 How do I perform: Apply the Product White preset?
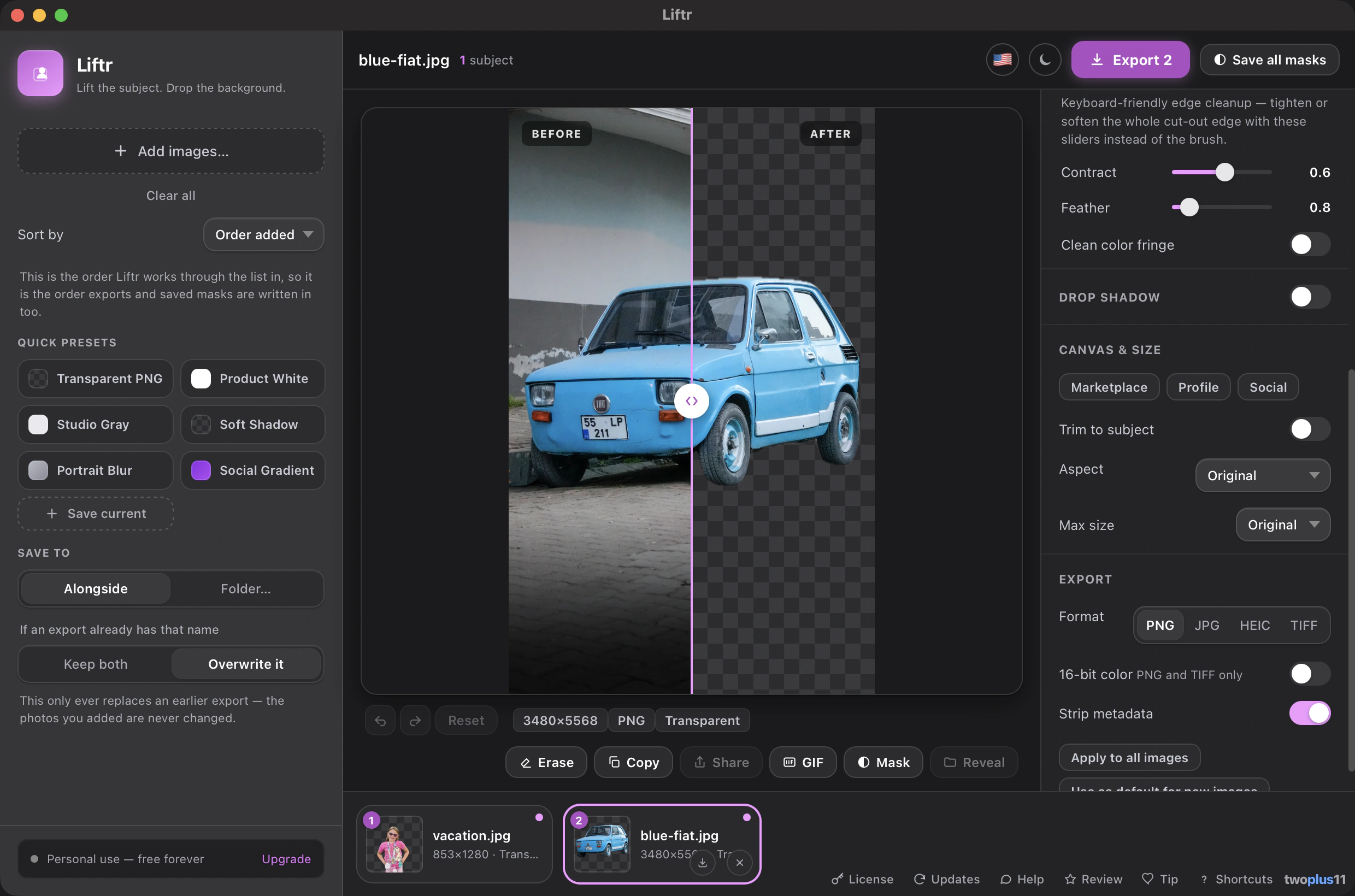(252, 378)
